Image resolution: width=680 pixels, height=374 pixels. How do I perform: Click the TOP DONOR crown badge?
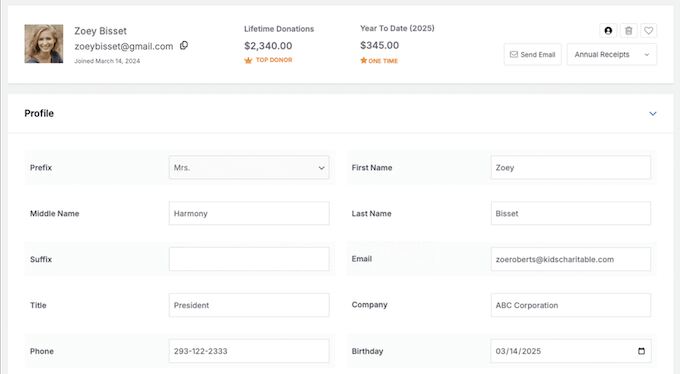[268, 60]
